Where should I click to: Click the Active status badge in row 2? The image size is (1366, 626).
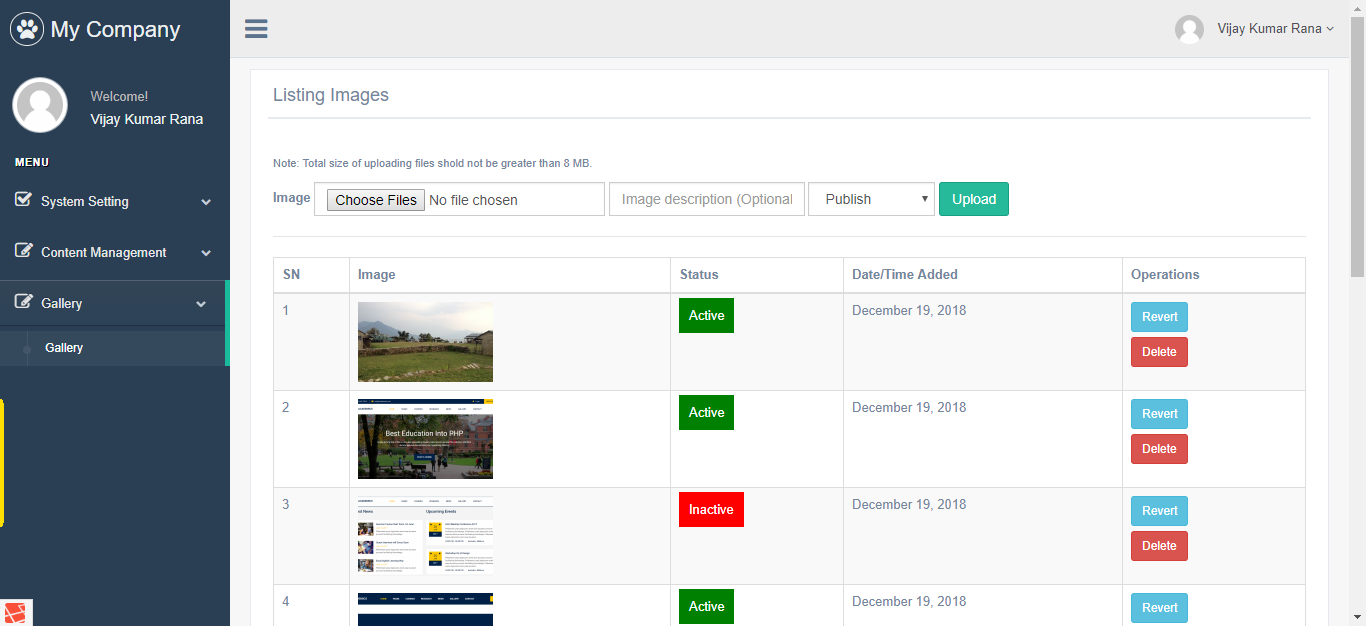(x=706, y=413)
